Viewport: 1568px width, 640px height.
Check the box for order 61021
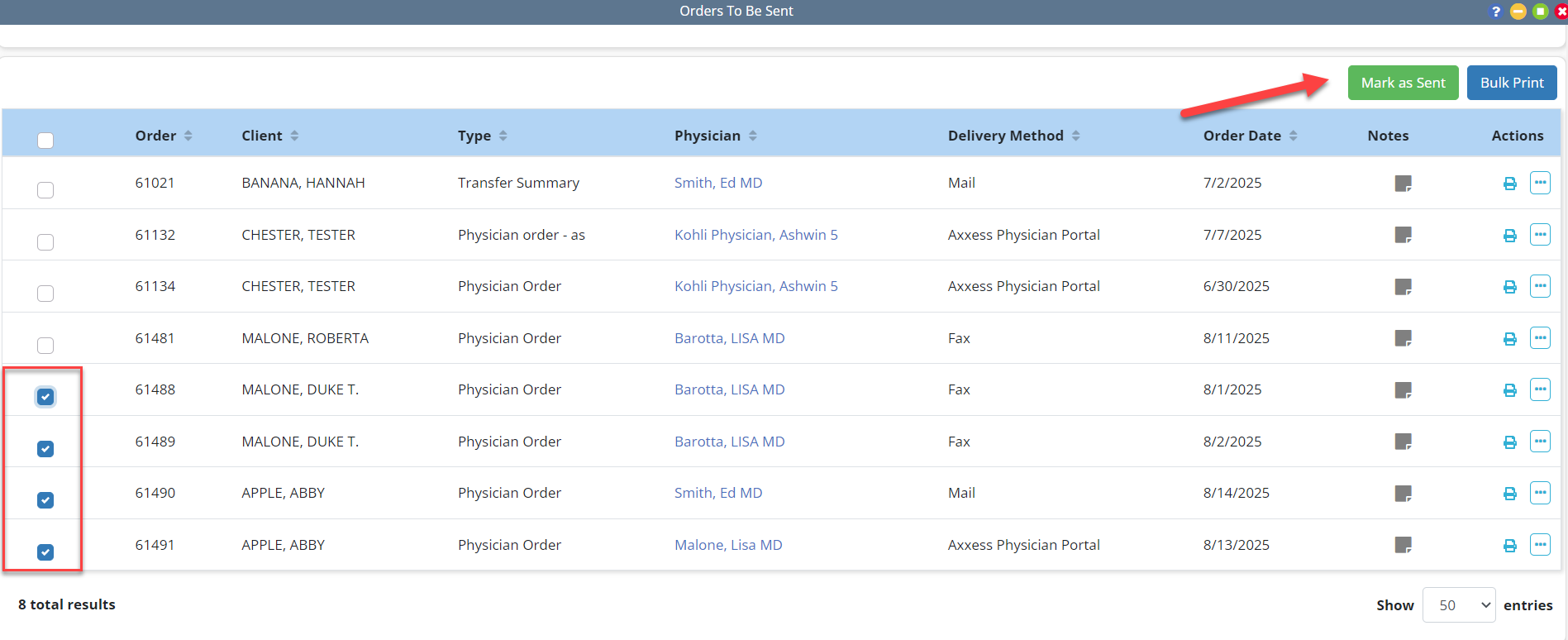(45, 190)
